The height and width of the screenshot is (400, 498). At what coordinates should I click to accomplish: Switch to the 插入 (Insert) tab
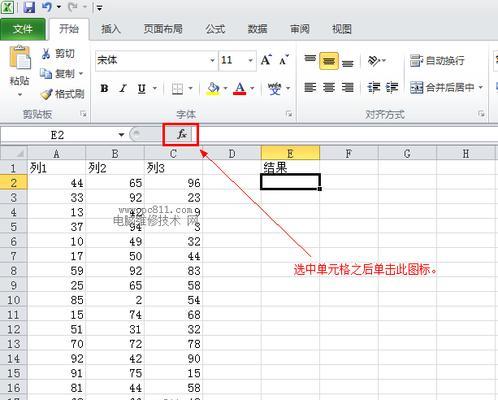[x=111, y=29]
